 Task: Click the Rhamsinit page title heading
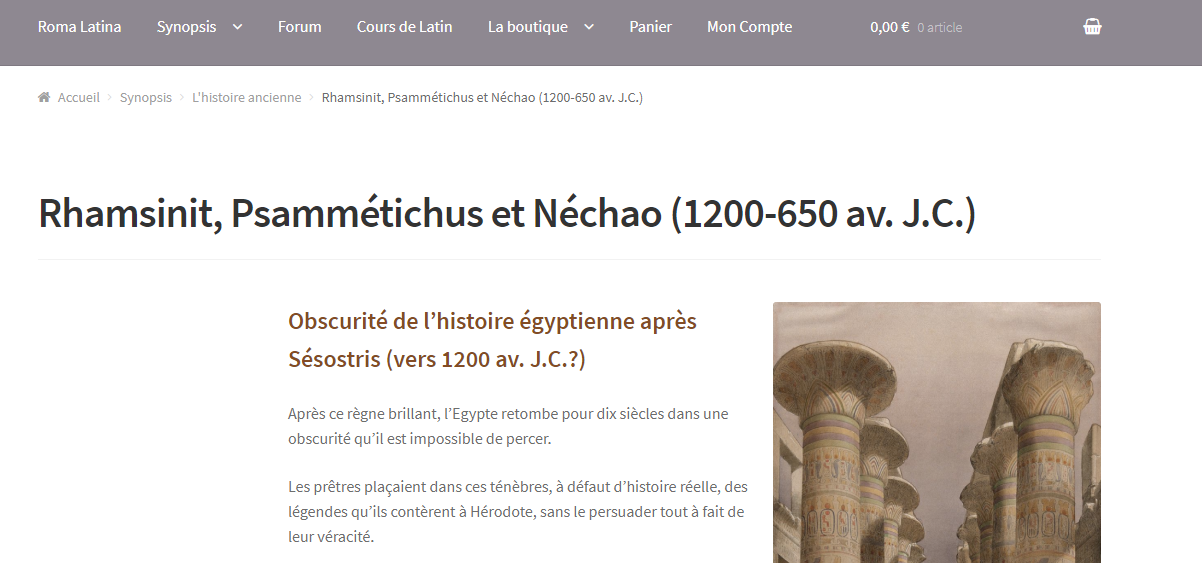(506, 215)
